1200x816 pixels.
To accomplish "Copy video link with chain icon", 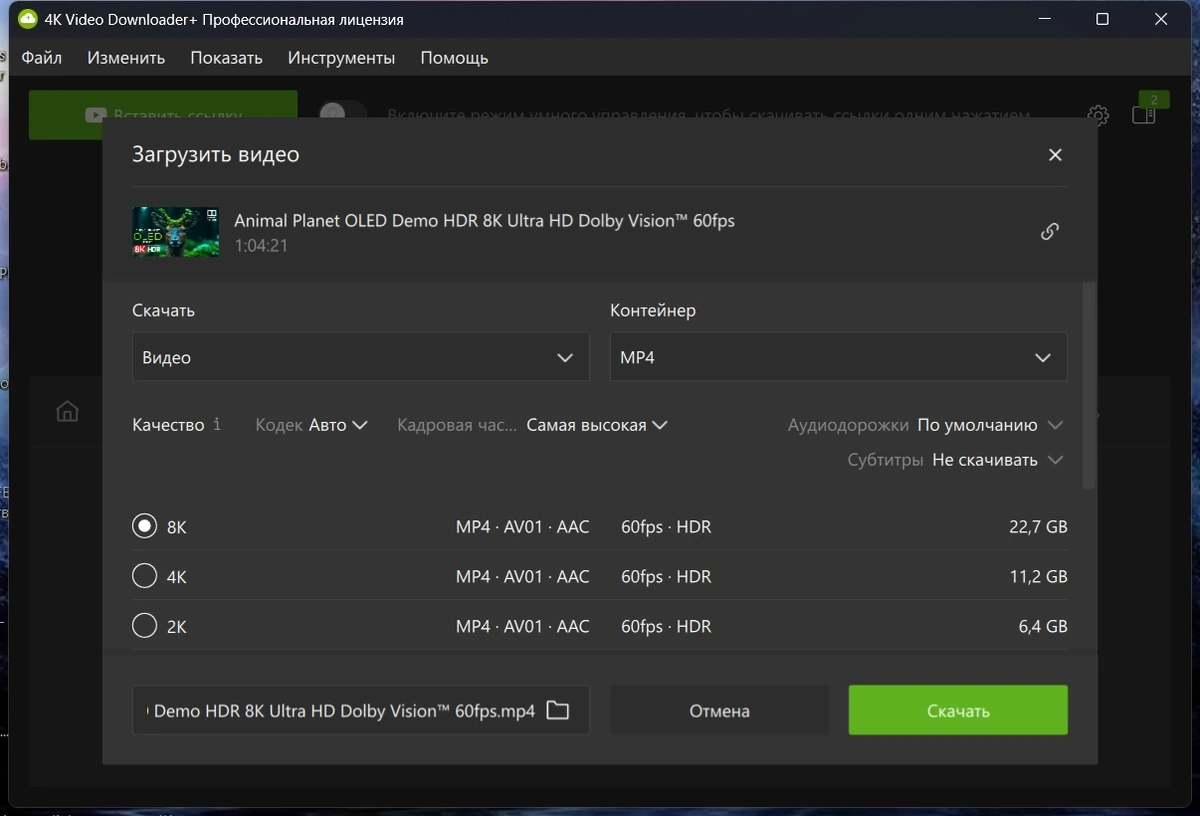I will (1049, 232).
